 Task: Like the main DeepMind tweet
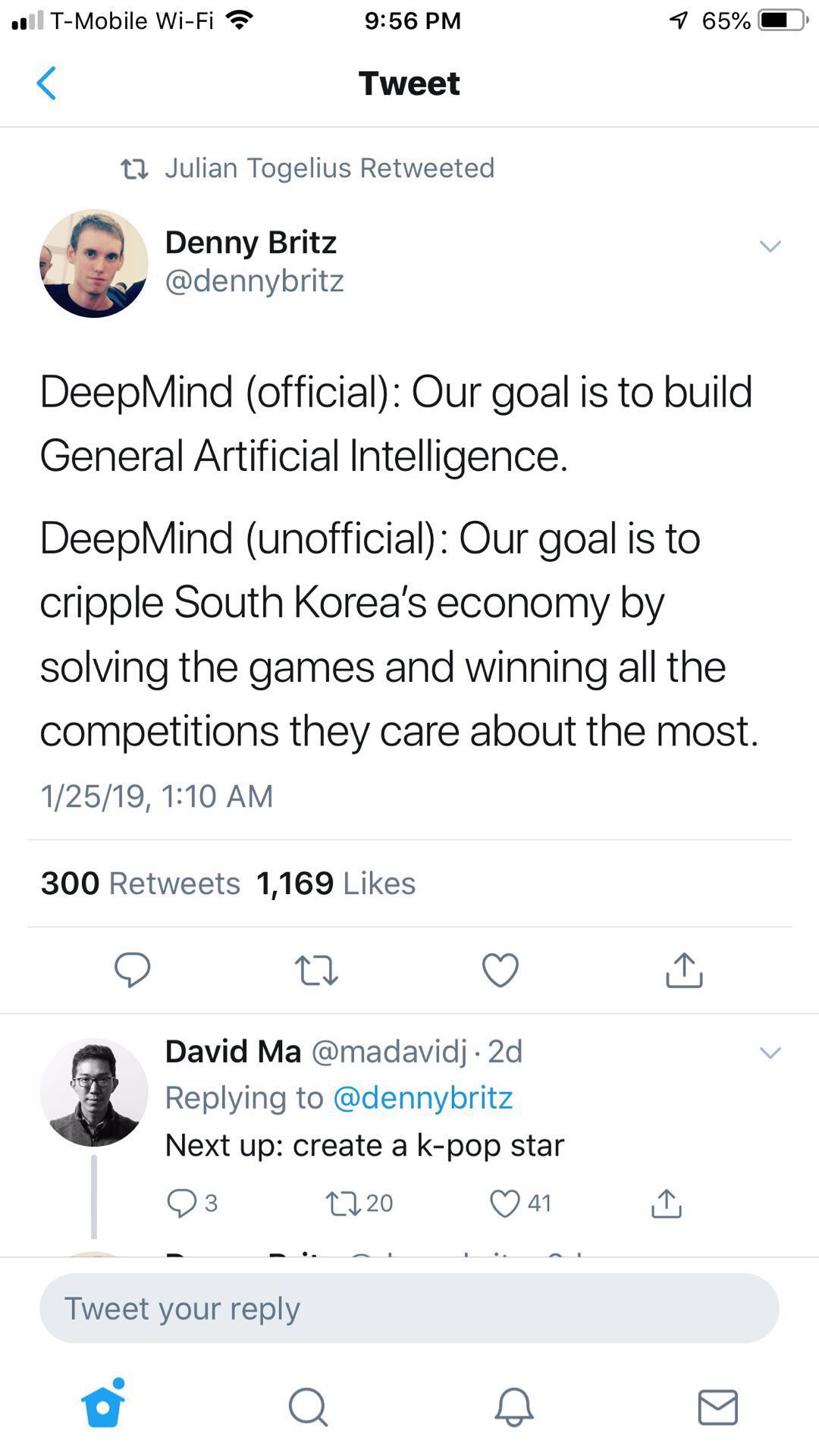click(x=500, y=970)
